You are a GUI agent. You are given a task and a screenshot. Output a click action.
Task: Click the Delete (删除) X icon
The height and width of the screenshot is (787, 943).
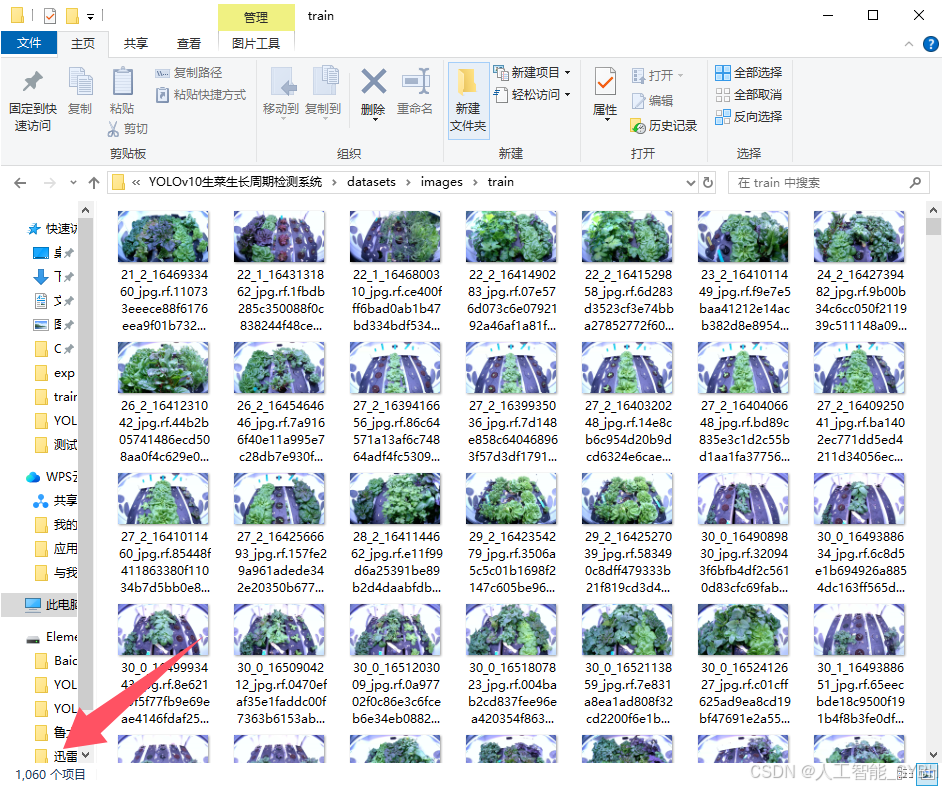(x=373, y=81)
